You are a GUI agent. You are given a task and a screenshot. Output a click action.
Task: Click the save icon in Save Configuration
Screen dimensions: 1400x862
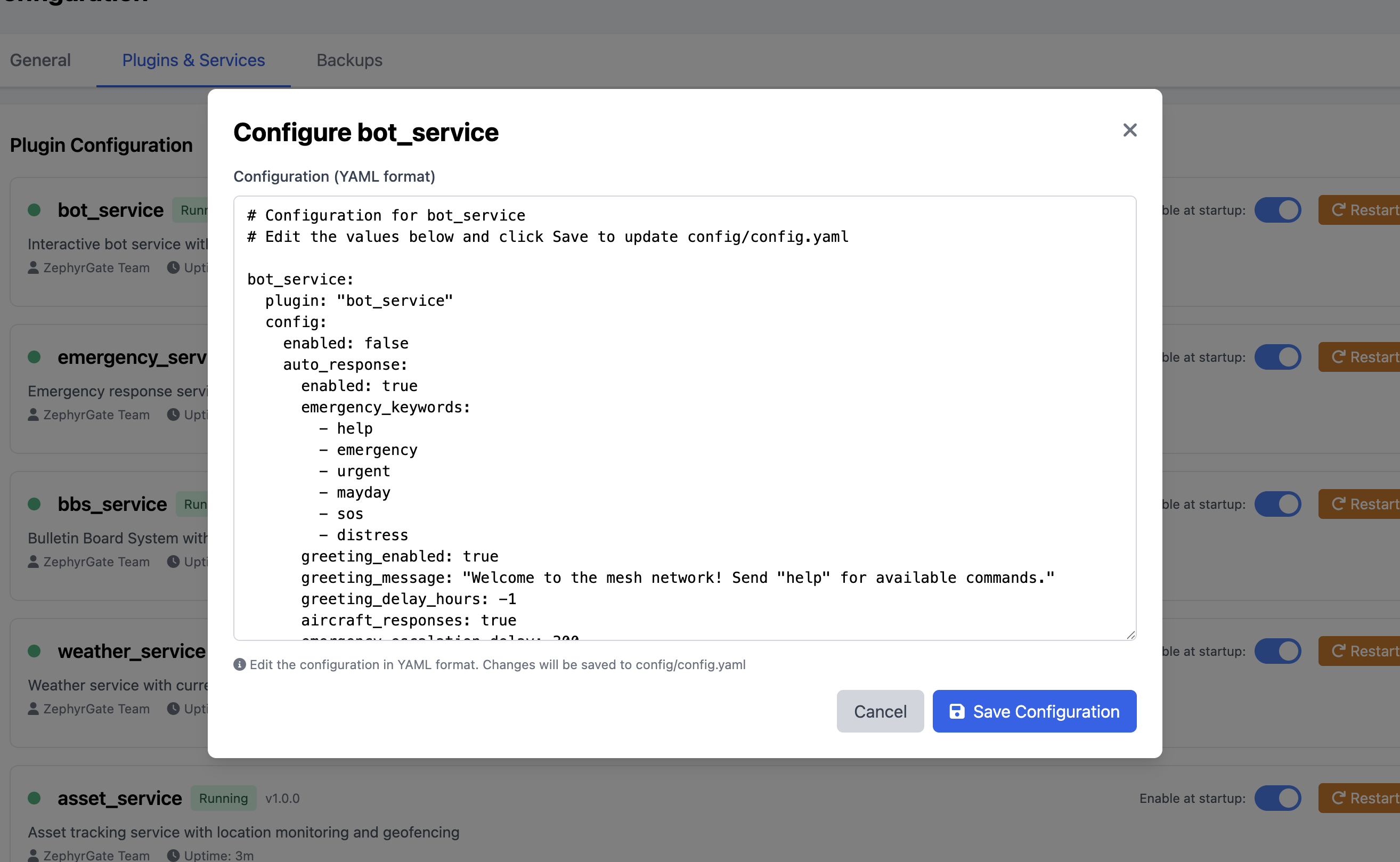tap(957, 711)
